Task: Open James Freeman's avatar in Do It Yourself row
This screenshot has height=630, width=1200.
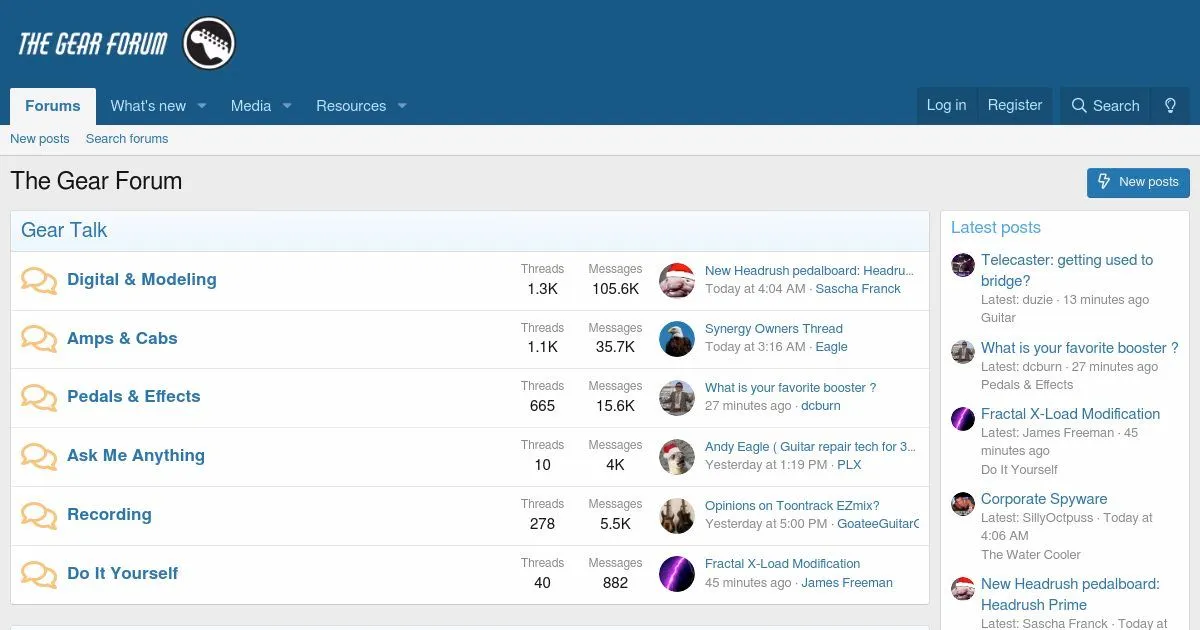Action: [x=677, y=574]
